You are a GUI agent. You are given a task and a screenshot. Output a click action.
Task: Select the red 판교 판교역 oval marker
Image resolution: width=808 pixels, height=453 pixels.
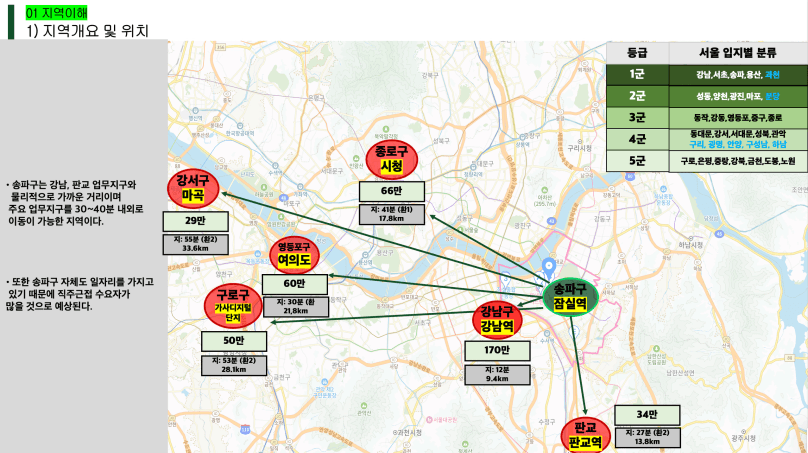coord(585,435)
